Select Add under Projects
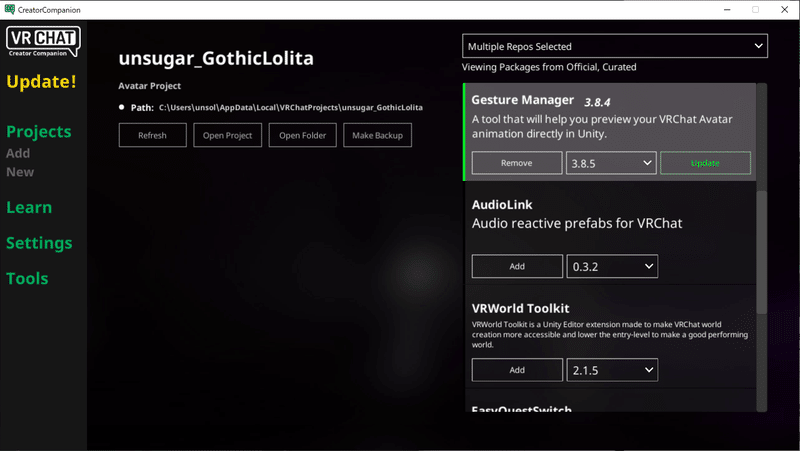Image resolution: width=800 pixels, height=451 pixels. 18,153
